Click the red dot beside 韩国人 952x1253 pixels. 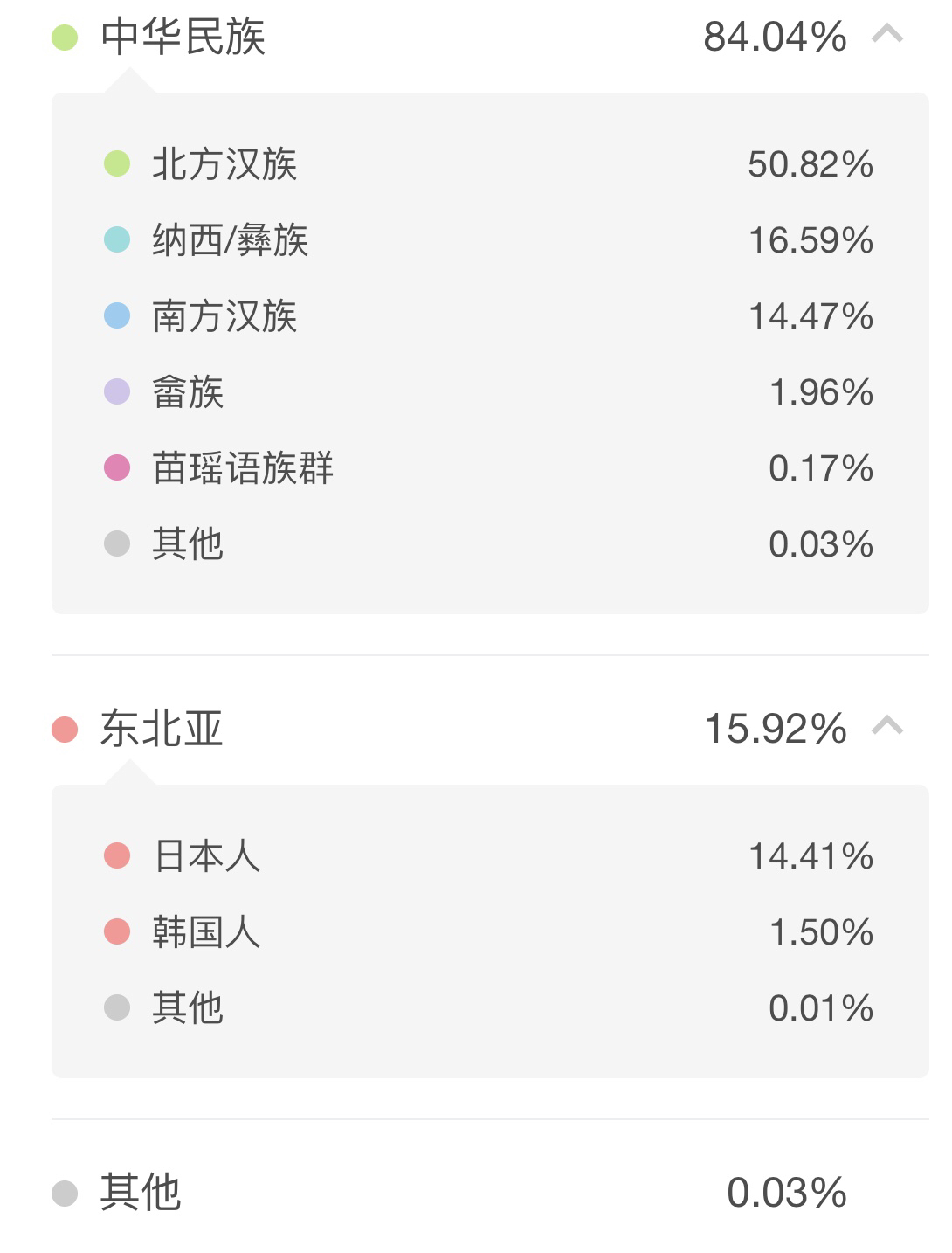(x=117, y=931)
